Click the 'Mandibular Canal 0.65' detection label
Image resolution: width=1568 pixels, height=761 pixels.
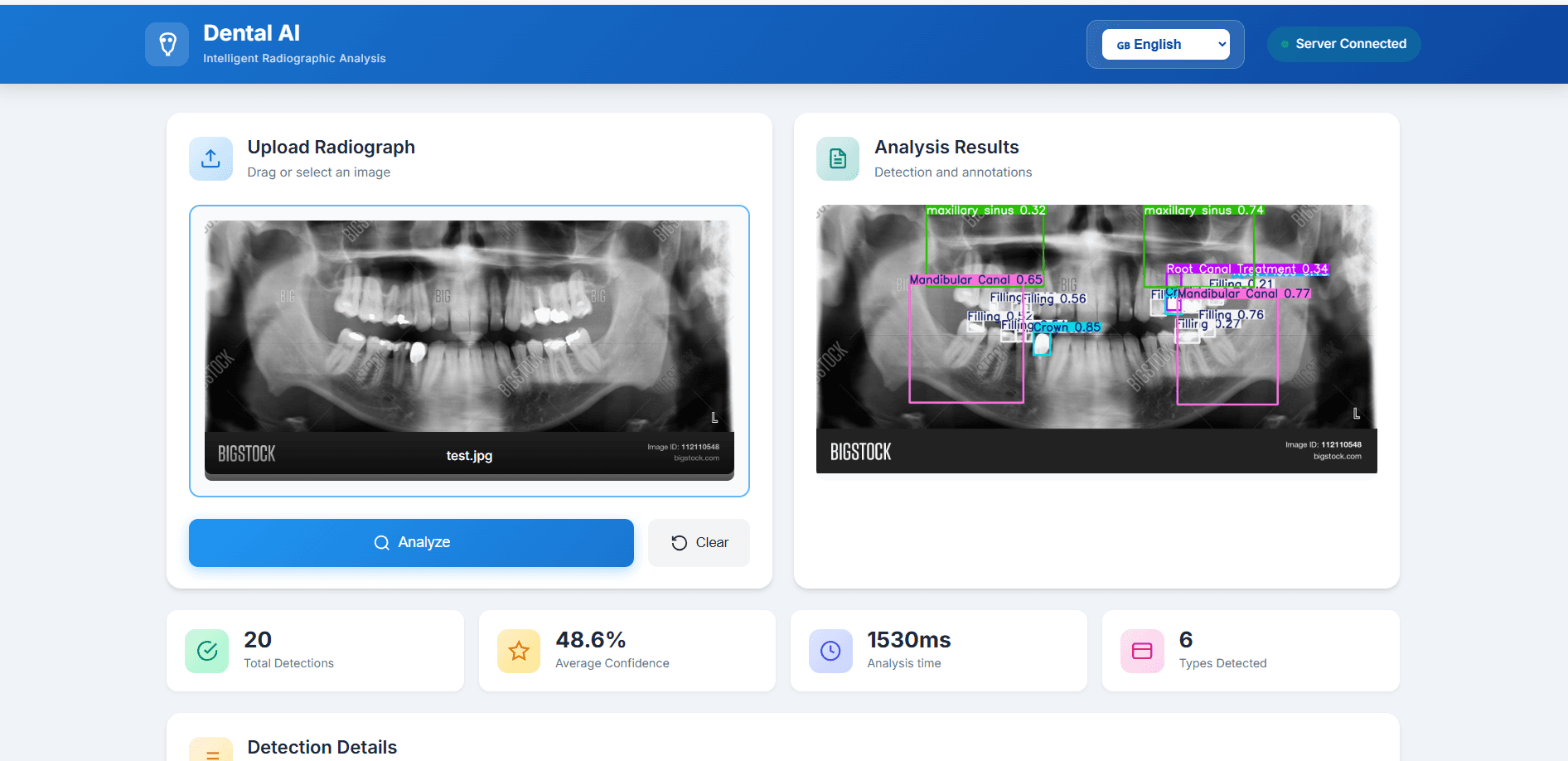click(976, 280)
